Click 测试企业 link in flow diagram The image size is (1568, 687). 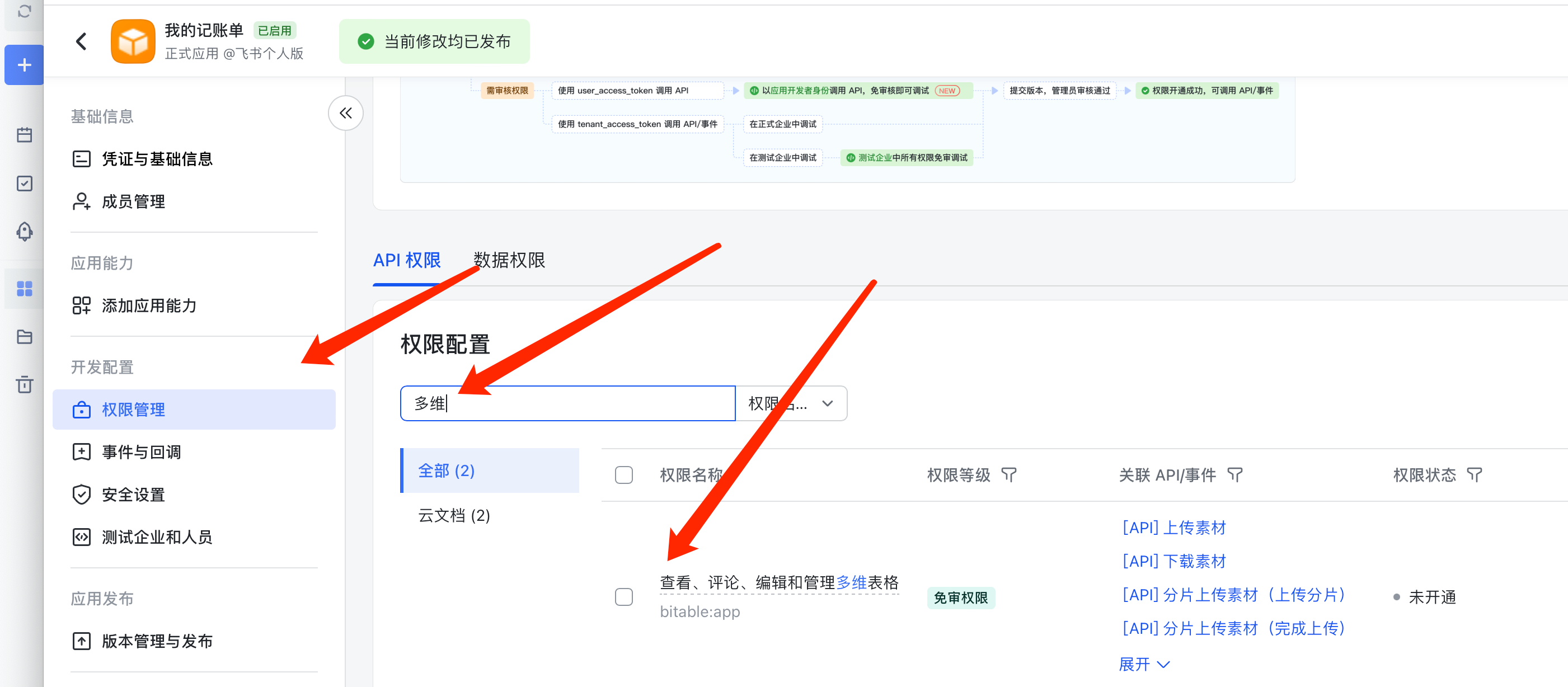pos(875,158)
